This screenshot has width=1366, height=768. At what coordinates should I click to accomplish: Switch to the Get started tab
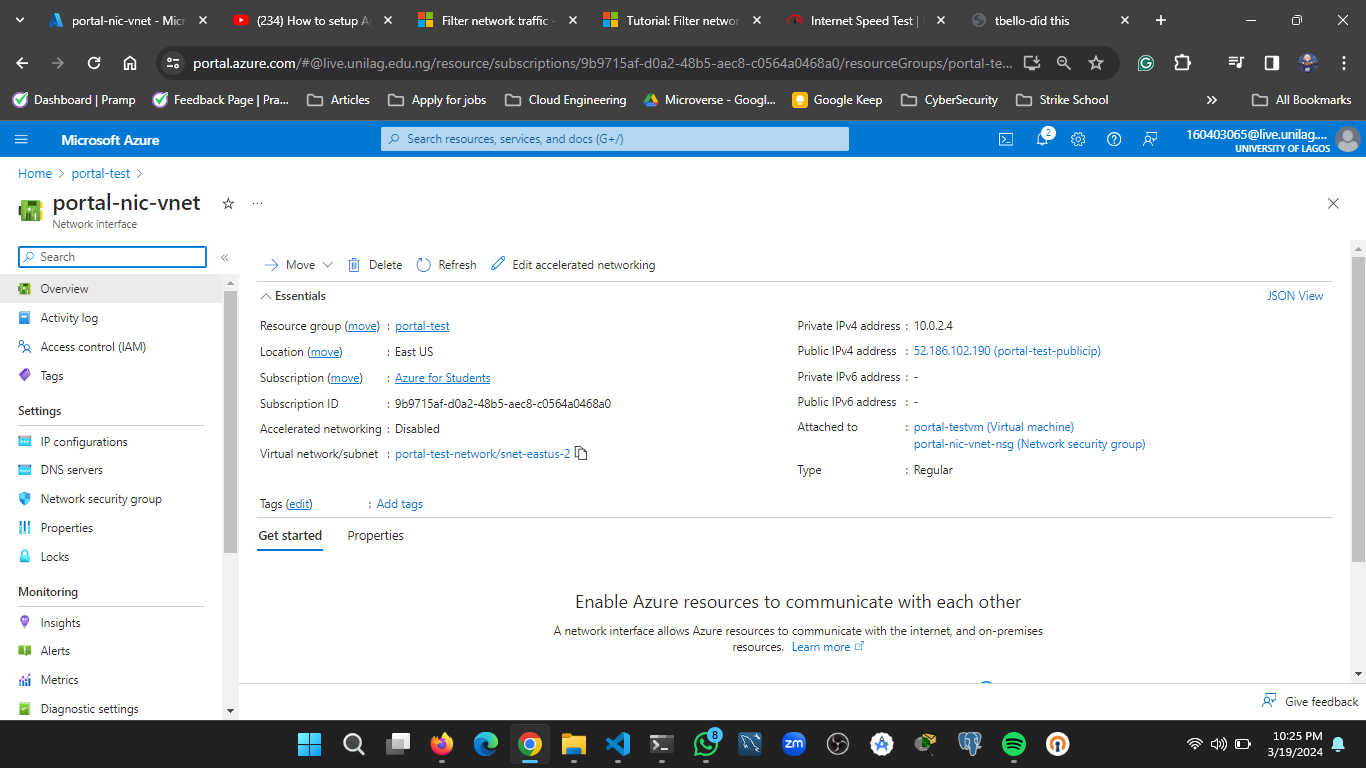click(x=290, y=536)
